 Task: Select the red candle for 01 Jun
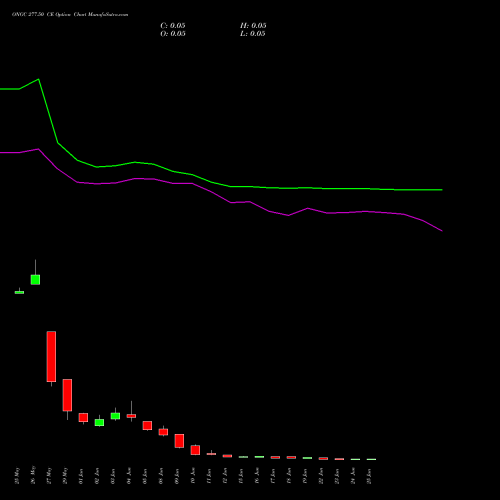(x=83, y=418)
